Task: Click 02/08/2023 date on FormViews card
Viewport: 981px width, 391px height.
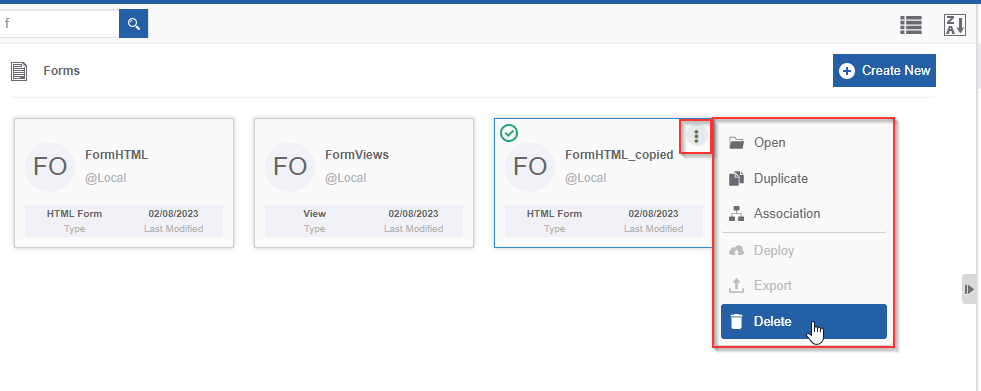Action: coord(414,213)
